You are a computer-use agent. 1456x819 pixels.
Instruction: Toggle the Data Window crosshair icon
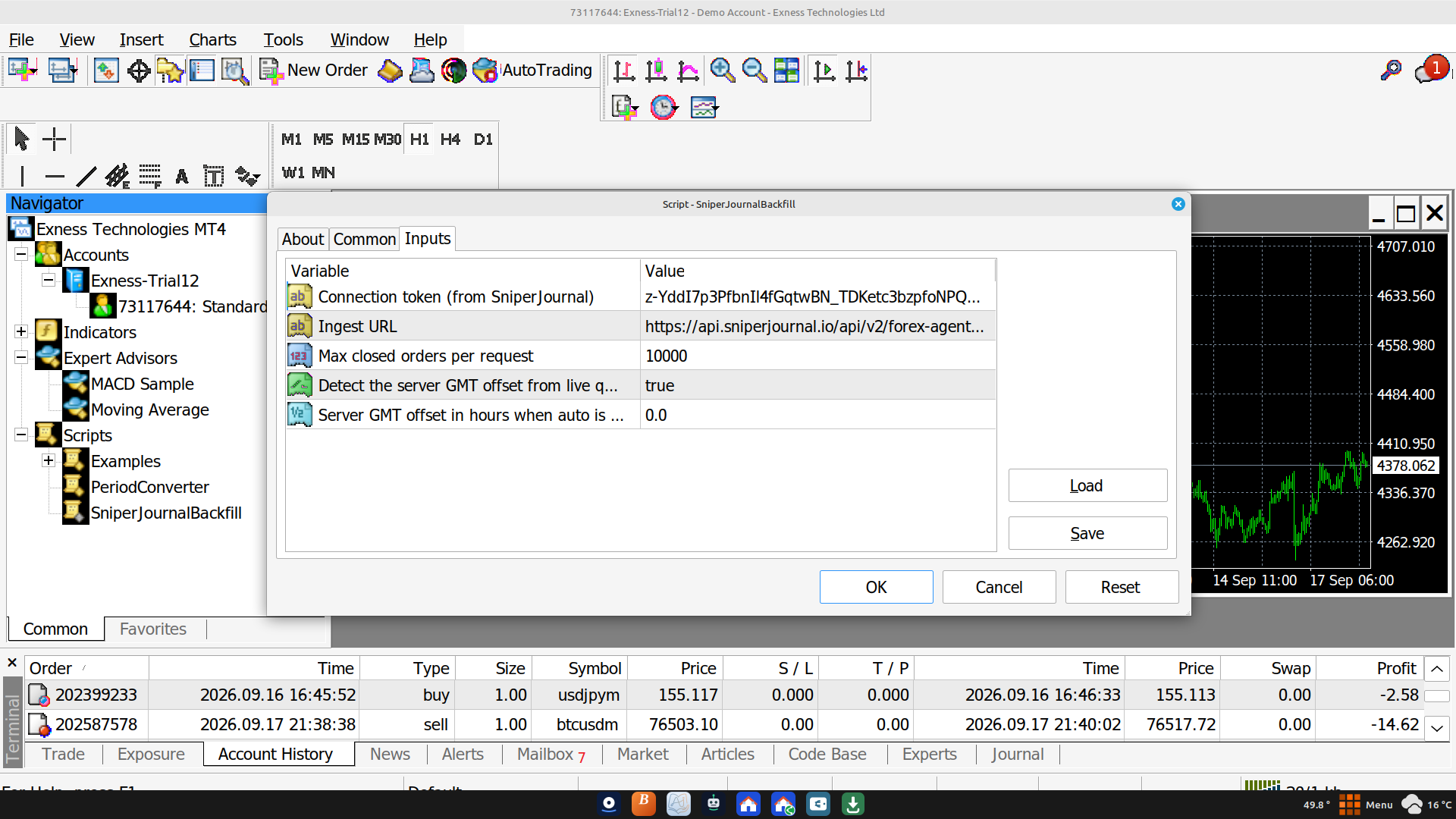139,71
